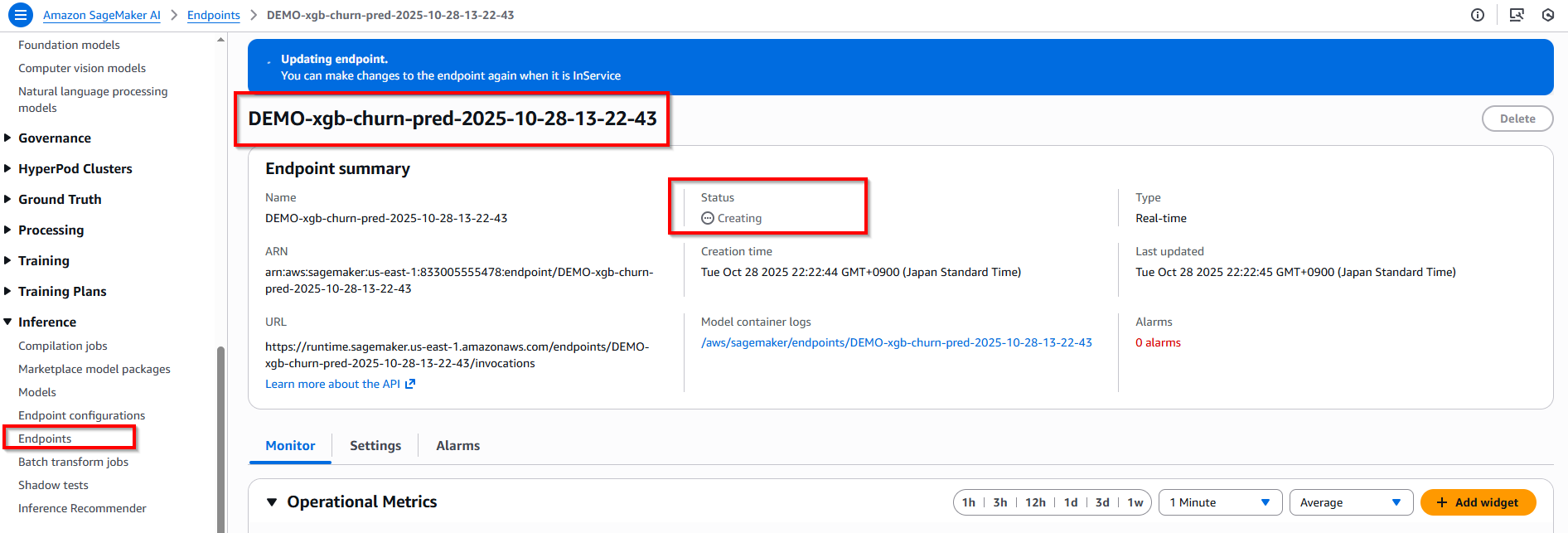Select the 1h time range
This screenshot has width=1568, height=533.
click(969, 502)
